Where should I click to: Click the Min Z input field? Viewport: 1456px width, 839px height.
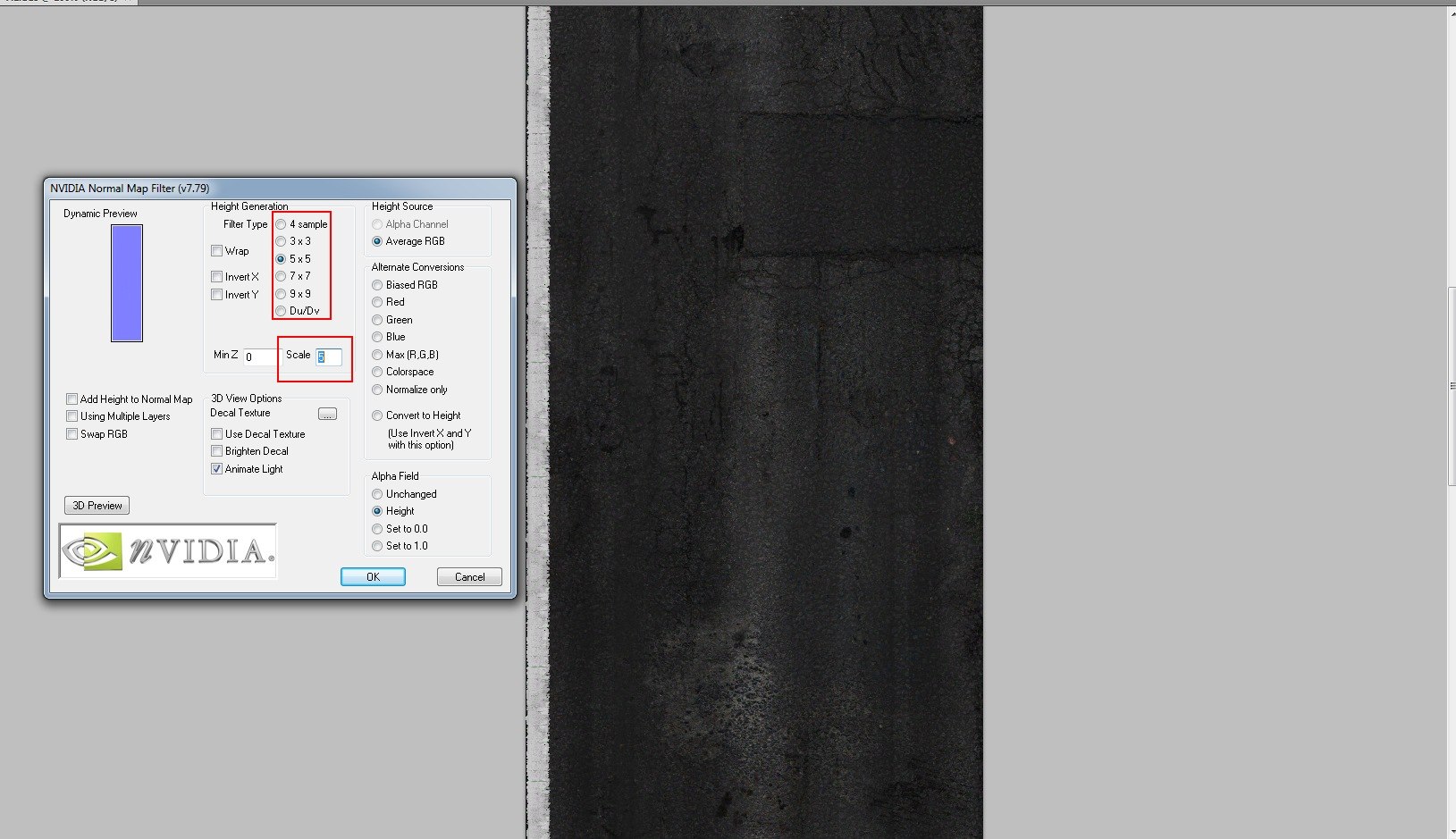pyautogui.click(x=259, y=357)
